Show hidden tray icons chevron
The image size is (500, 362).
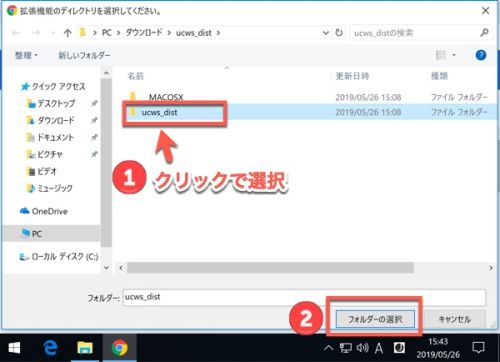pyautogui.click(x=329, y=348)
